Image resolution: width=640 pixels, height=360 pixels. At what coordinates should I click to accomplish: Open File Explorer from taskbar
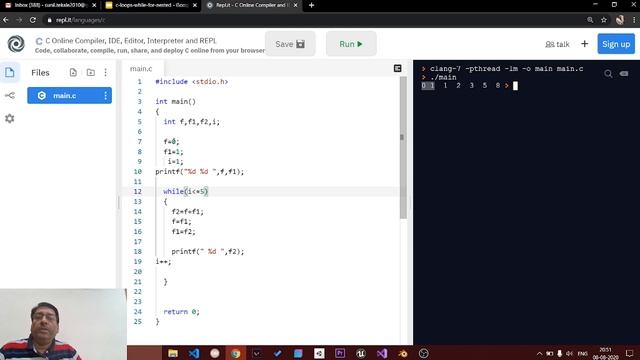click(x=173, y=353)
